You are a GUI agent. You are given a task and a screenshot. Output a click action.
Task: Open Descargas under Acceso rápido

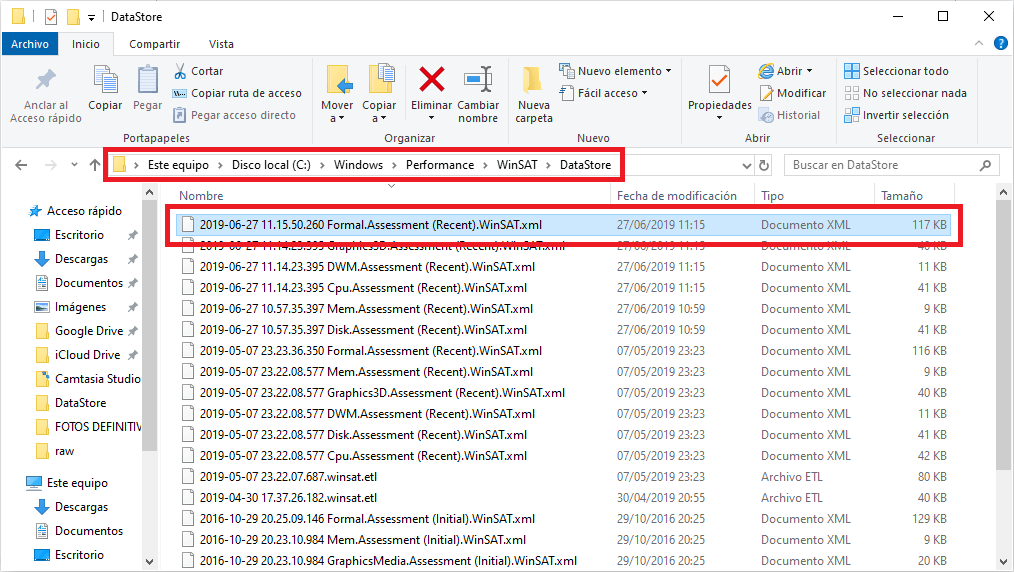click(x=81, y=259)
